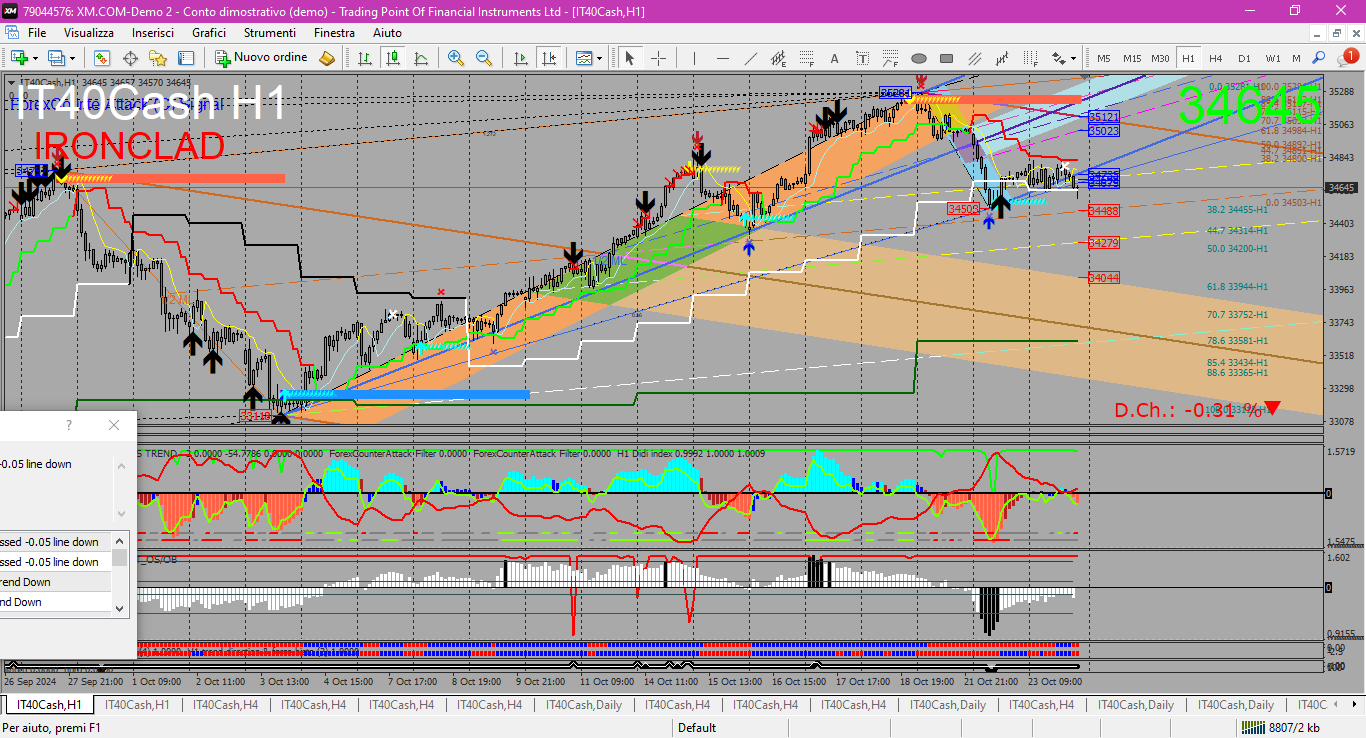Click the Nuovo ordine button
The height and width of the screenshot is (738, 1366).
coord(262,58)
